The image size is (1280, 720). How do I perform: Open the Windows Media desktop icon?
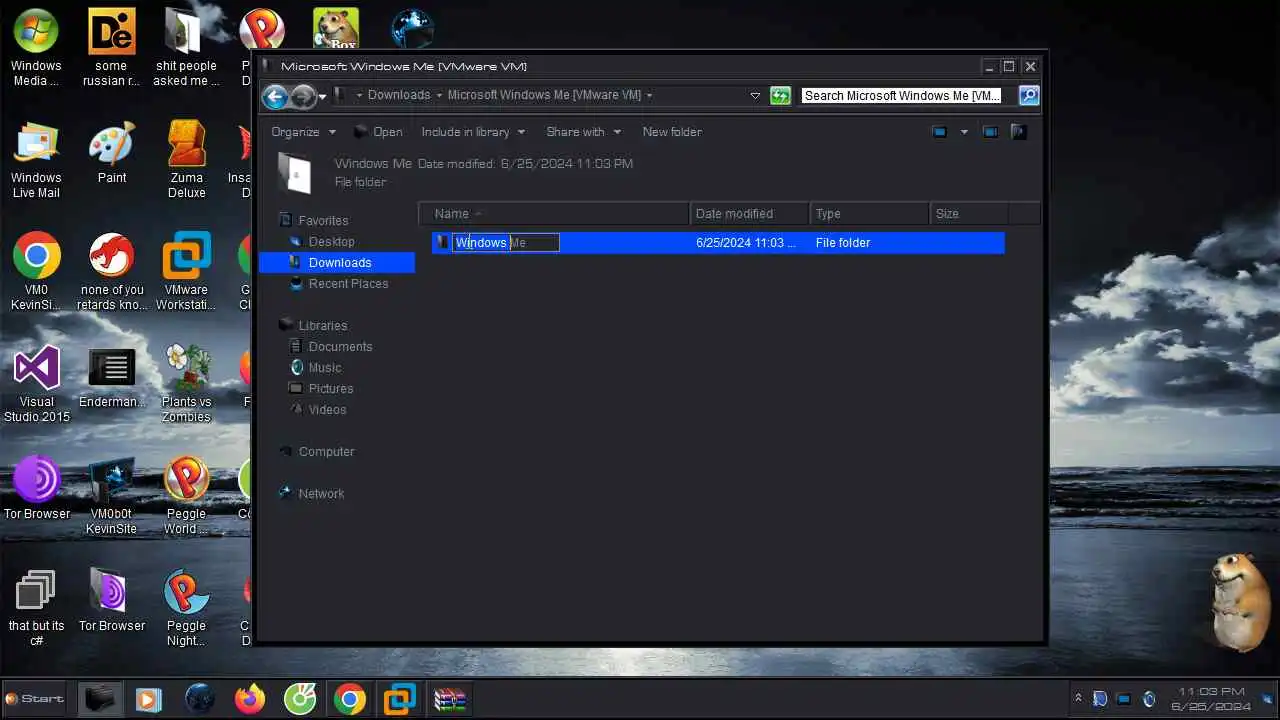click(x=36, y=47)
